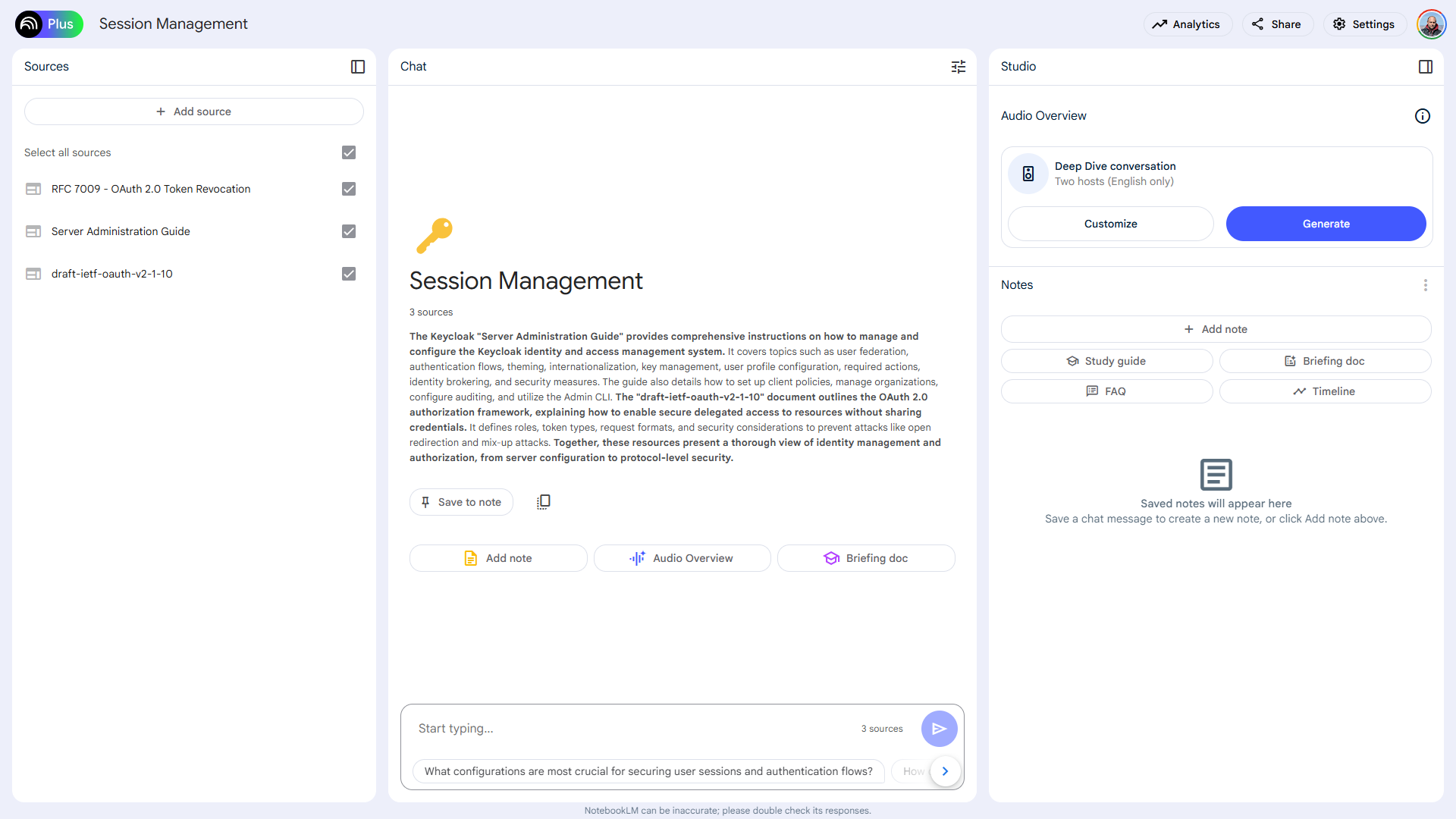The height and width of the screenshot is (819, 1456).
Task: Open chat configuration sliders icon
Action: pos(959,67)
